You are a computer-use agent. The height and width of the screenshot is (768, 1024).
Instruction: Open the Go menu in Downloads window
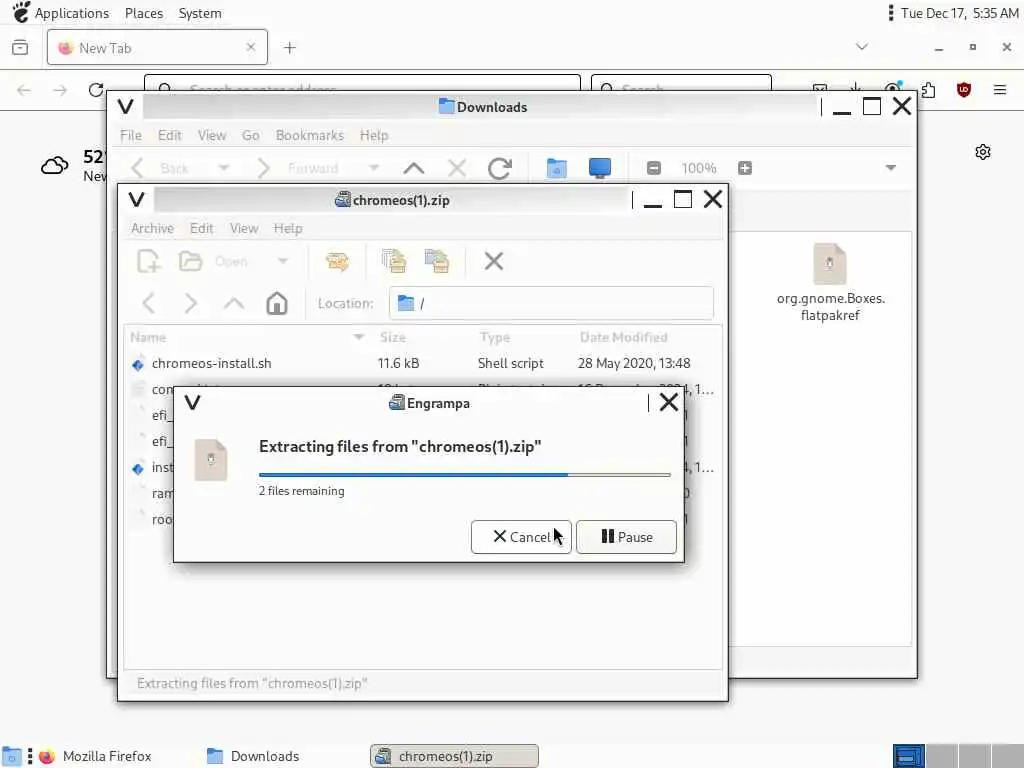tap(251, 135)
